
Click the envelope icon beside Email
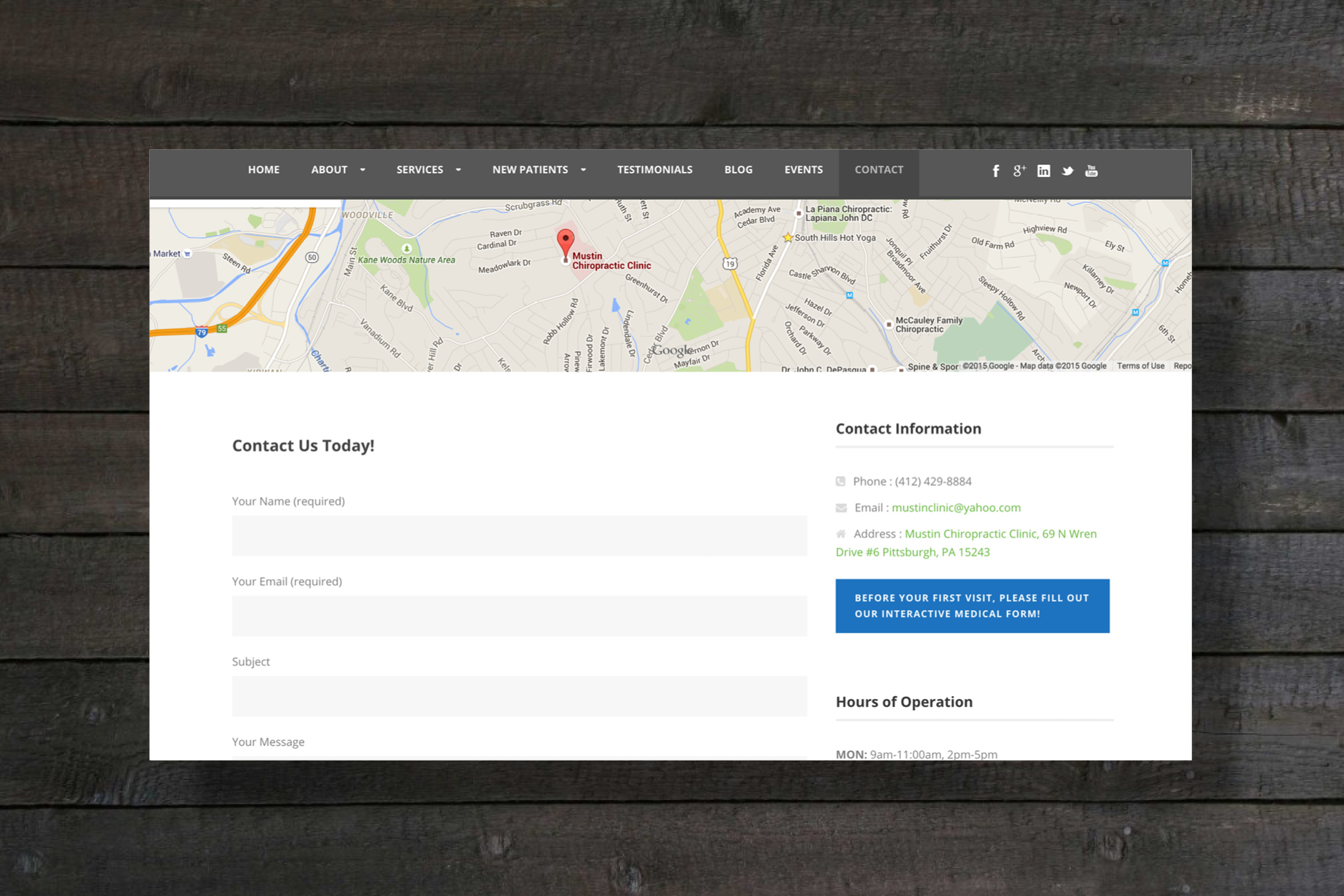(842, 507)
